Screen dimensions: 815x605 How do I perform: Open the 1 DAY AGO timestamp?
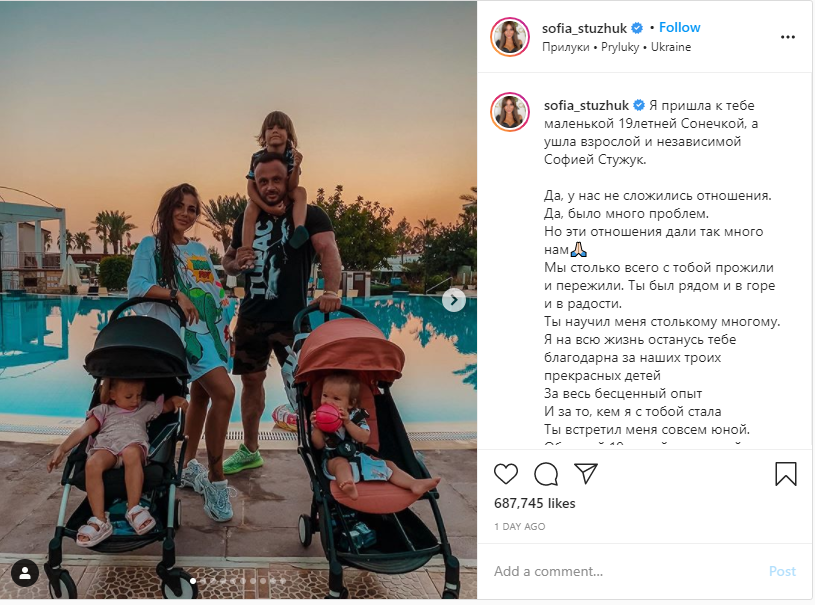tap(519, 527)
